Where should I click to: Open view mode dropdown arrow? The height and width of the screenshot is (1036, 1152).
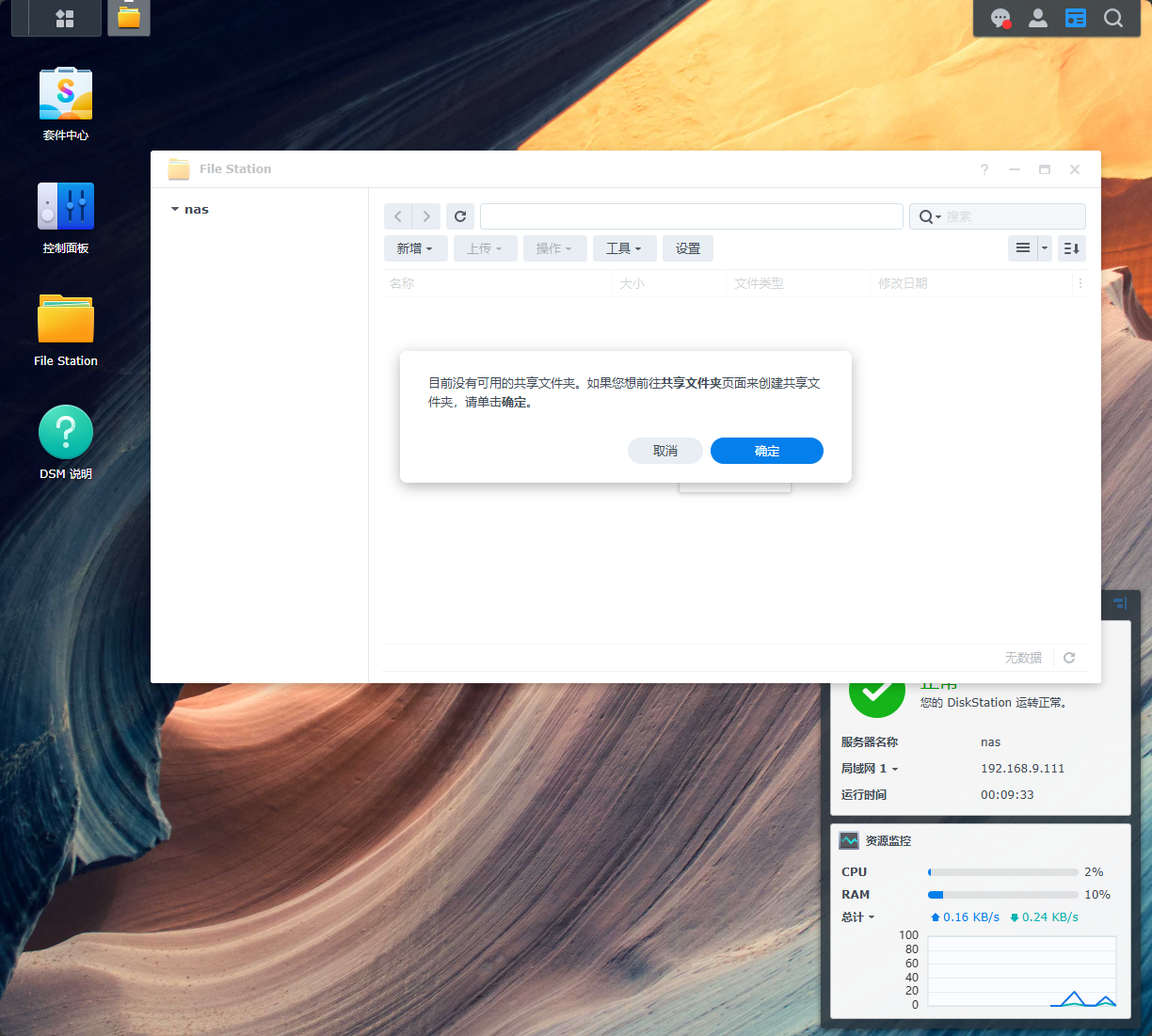click(1045, 248)
